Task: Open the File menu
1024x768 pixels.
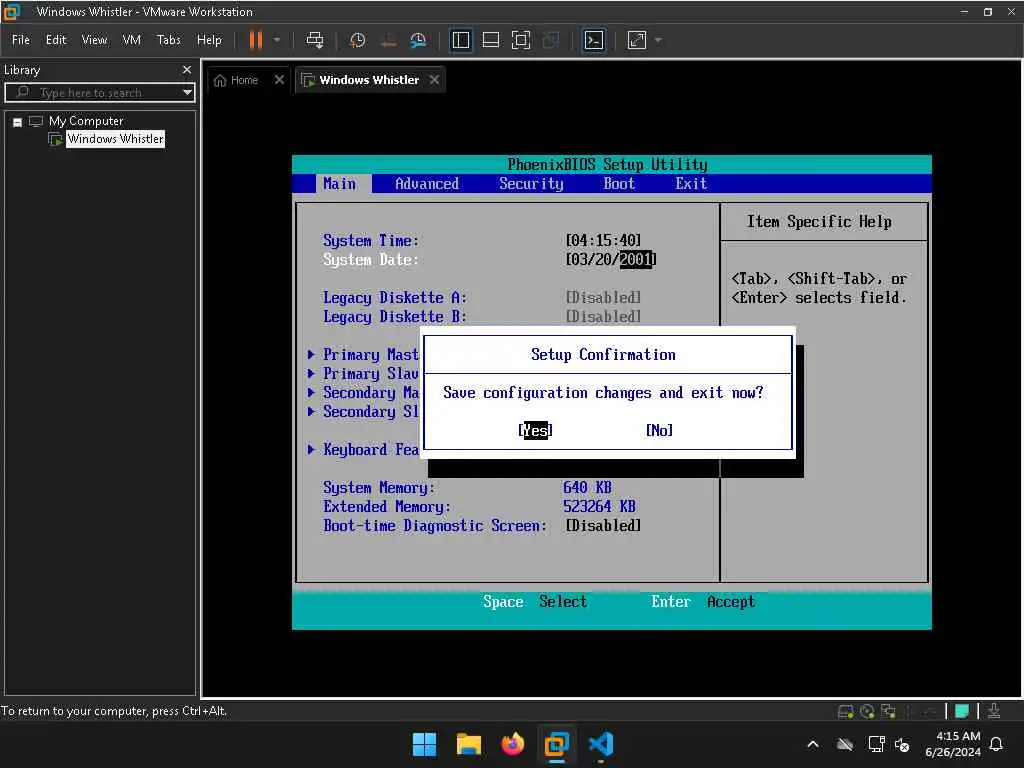Action: [21, 40]
